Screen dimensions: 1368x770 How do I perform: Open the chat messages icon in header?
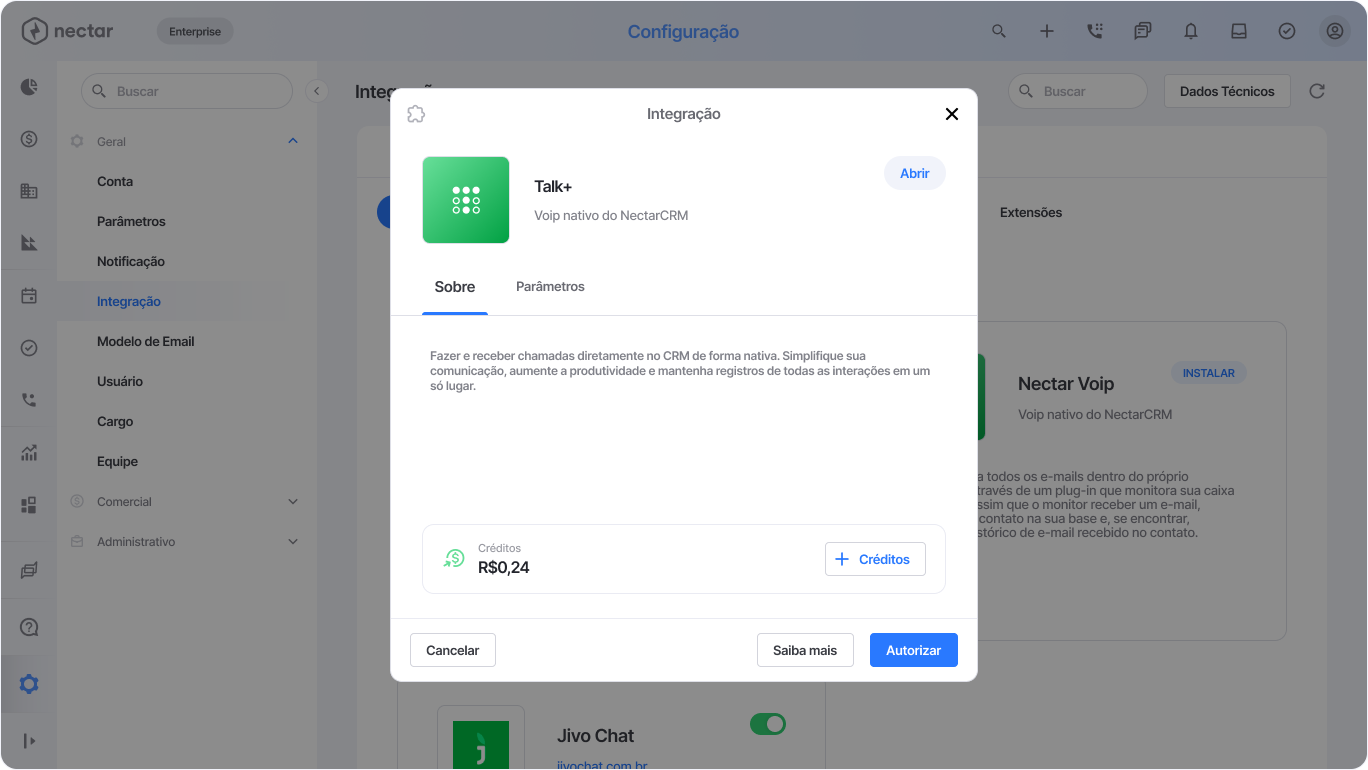point(1143,31)
